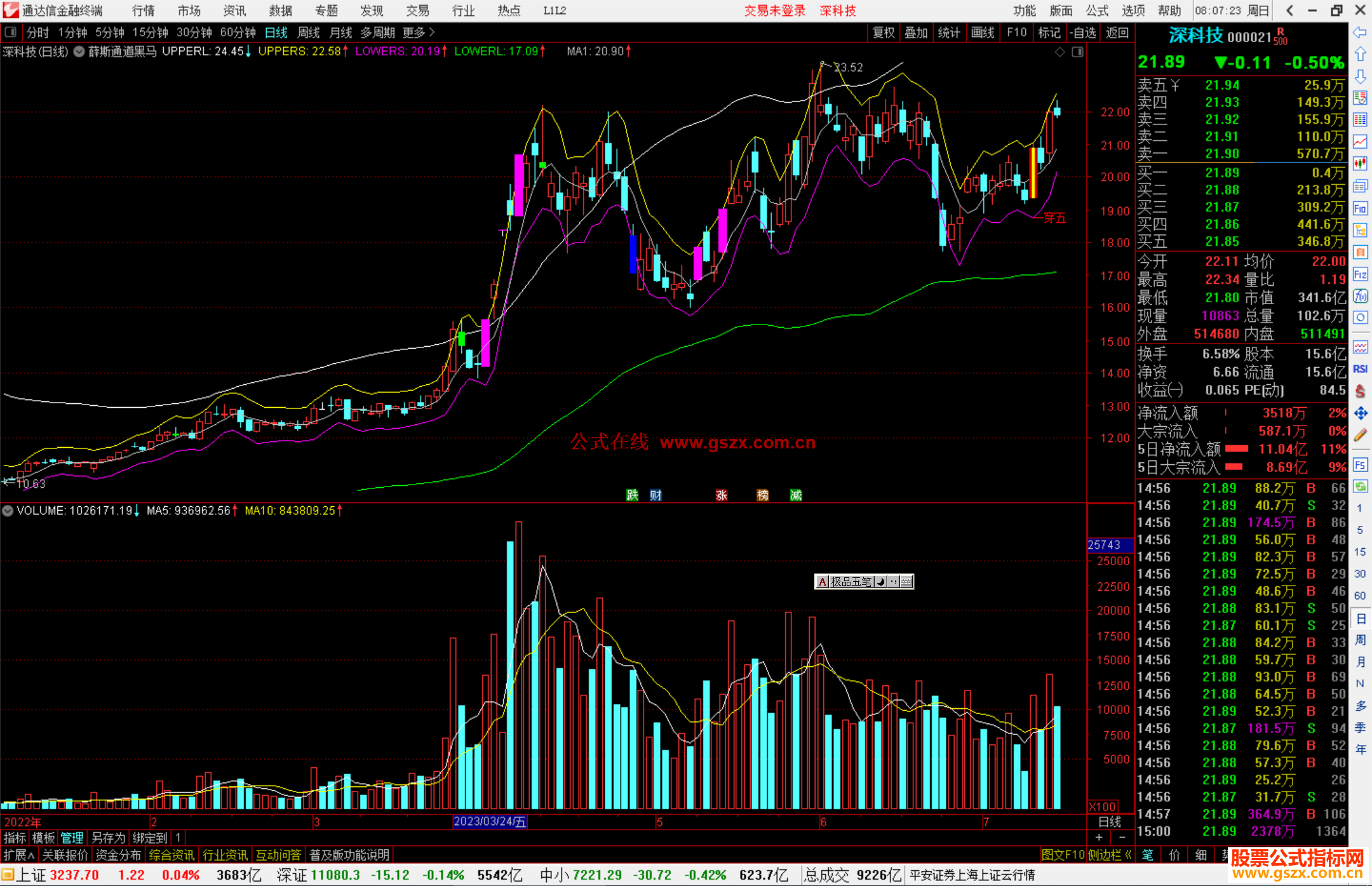Image resolution: width=1372 pixels, height=886 pixels.
Task: Click the f(x) formula icon in sidebar
Action: [x=1360, y=296]
